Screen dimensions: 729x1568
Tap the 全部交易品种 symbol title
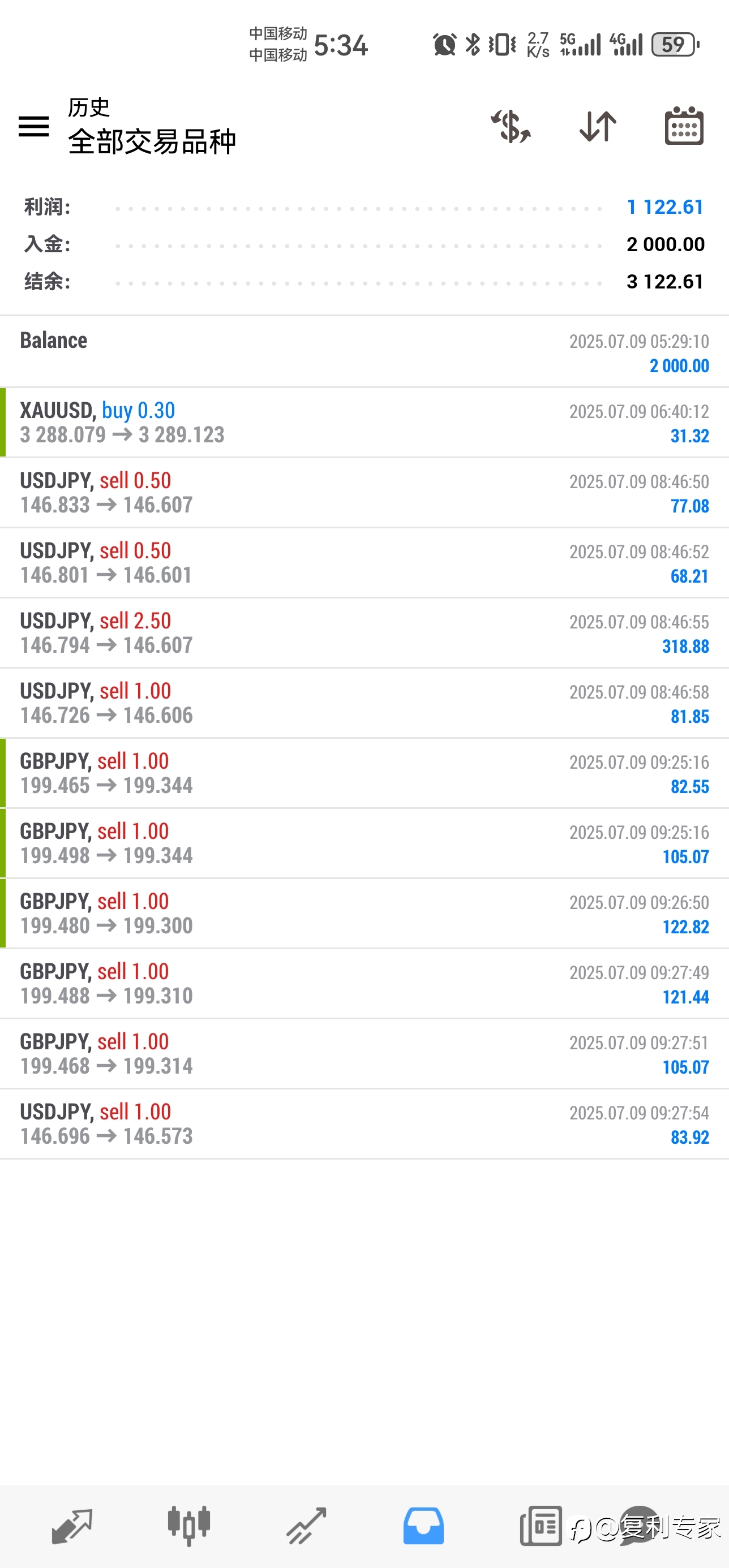click(152, 142)
